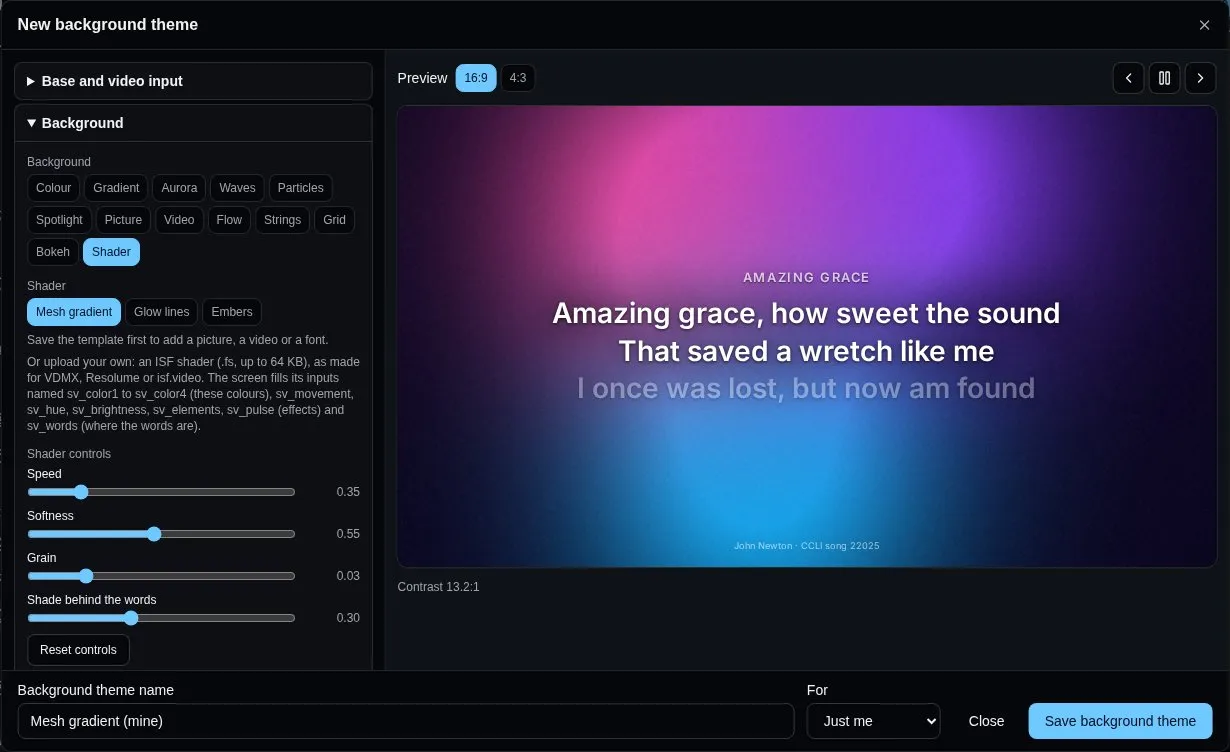Select the Shader background type
The image size is (1230, 752).
coord(111,252)
